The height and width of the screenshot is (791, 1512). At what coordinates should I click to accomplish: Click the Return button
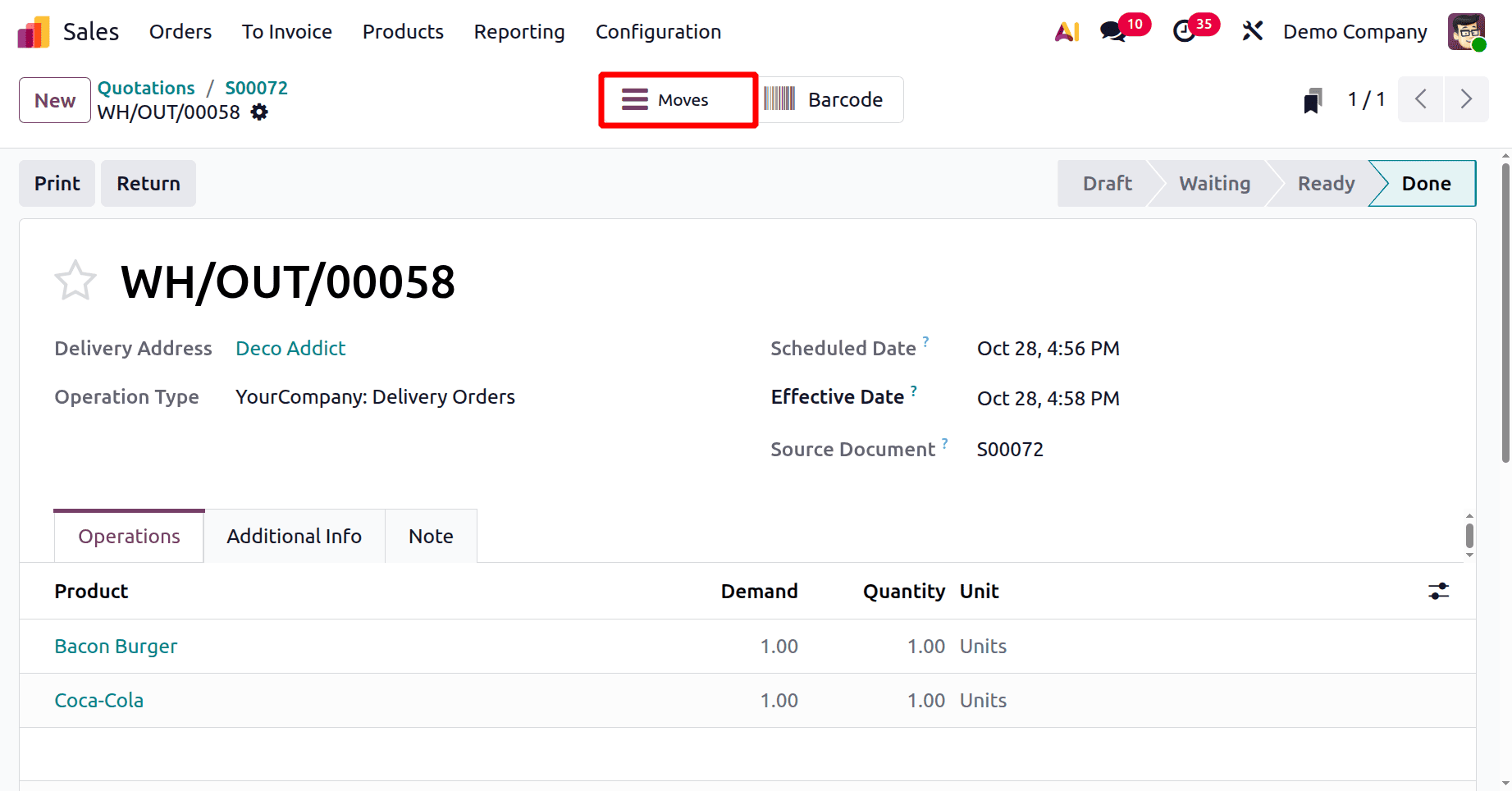point(148,183)
